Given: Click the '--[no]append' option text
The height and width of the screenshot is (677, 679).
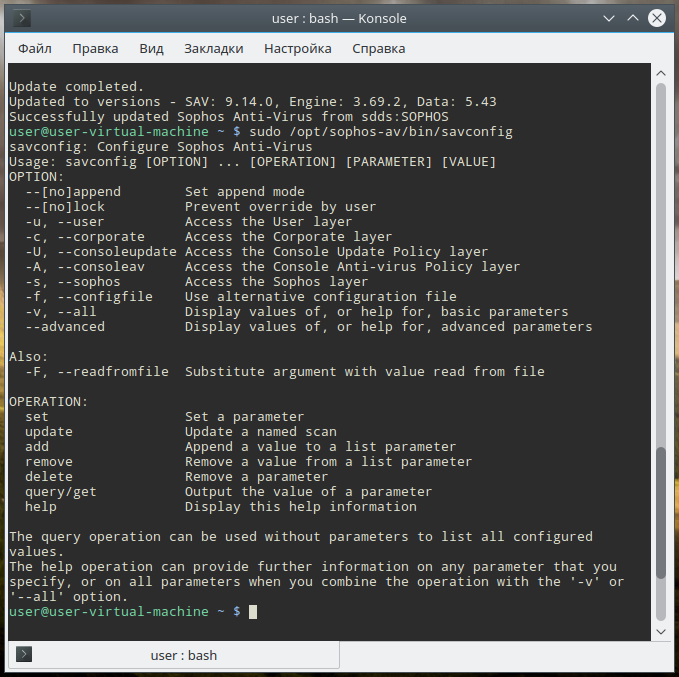Looking at the screenshot, I should [x=73, y=192].
